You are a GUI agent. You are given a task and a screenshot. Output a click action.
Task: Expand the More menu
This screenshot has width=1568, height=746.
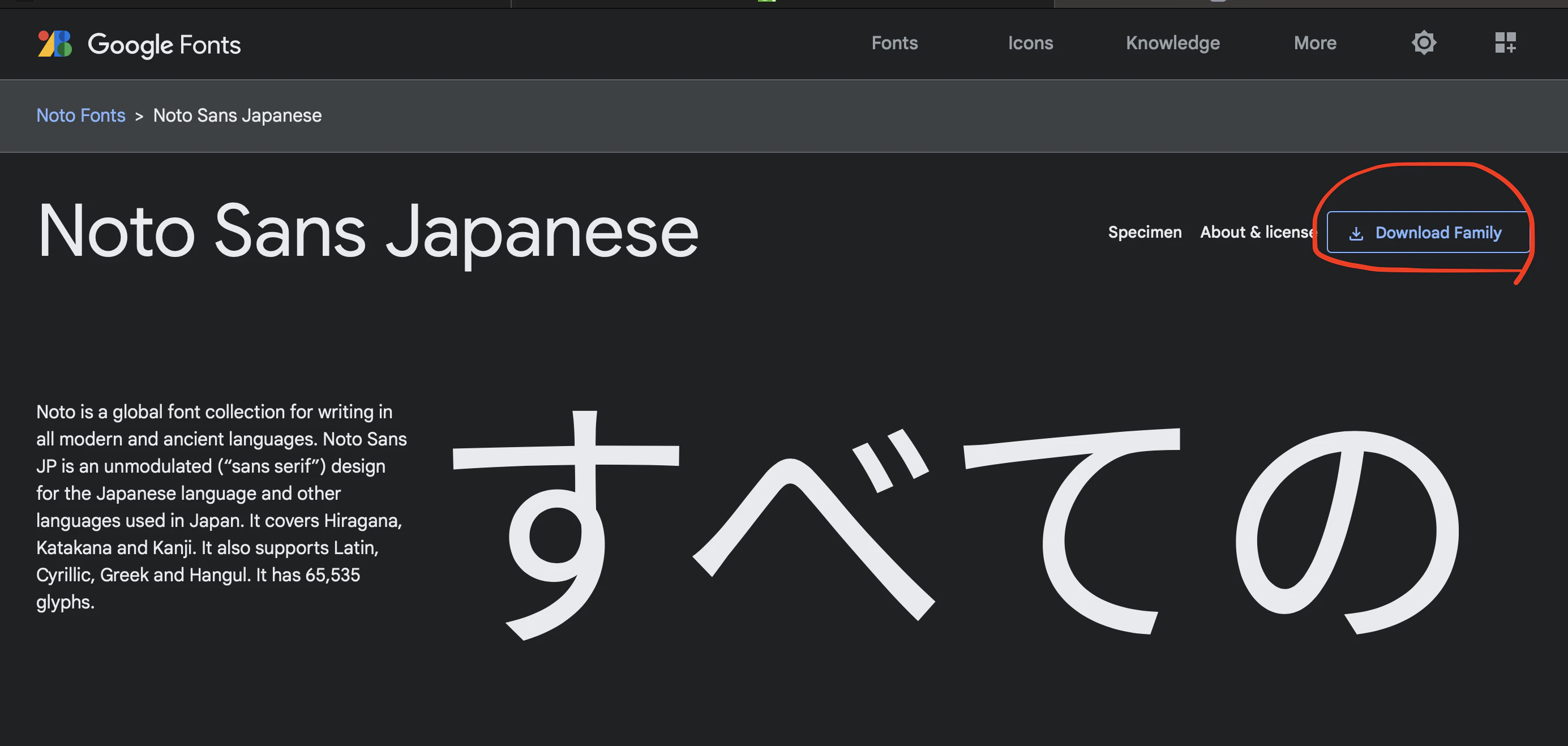tap(1315, 42)
